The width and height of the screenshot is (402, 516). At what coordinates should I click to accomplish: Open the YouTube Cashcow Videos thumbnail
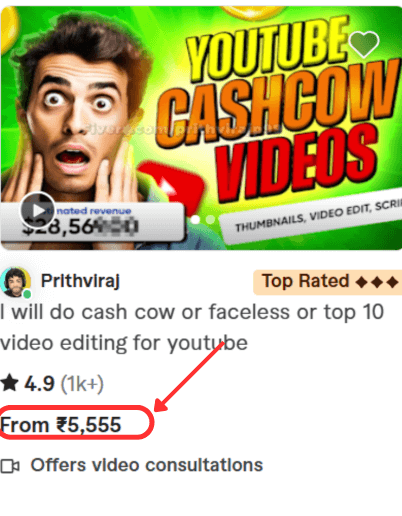201,128
